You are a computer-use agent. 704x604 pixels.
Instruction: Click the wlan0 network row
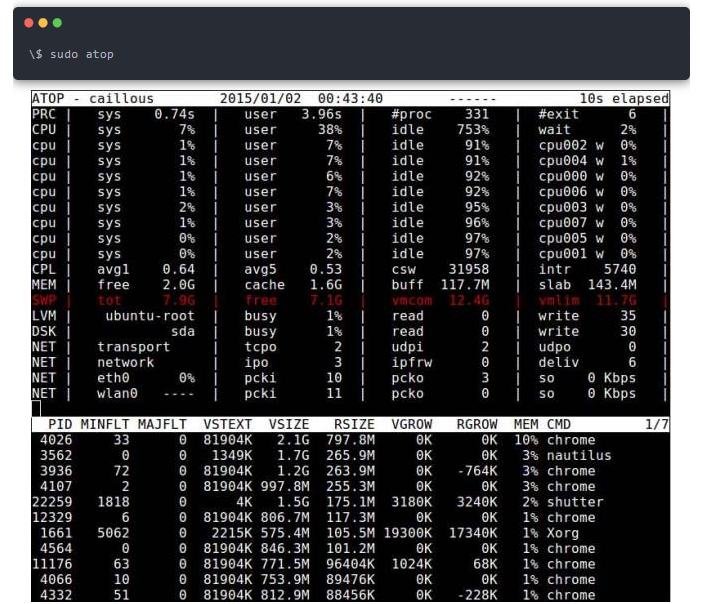coord(350,394)
